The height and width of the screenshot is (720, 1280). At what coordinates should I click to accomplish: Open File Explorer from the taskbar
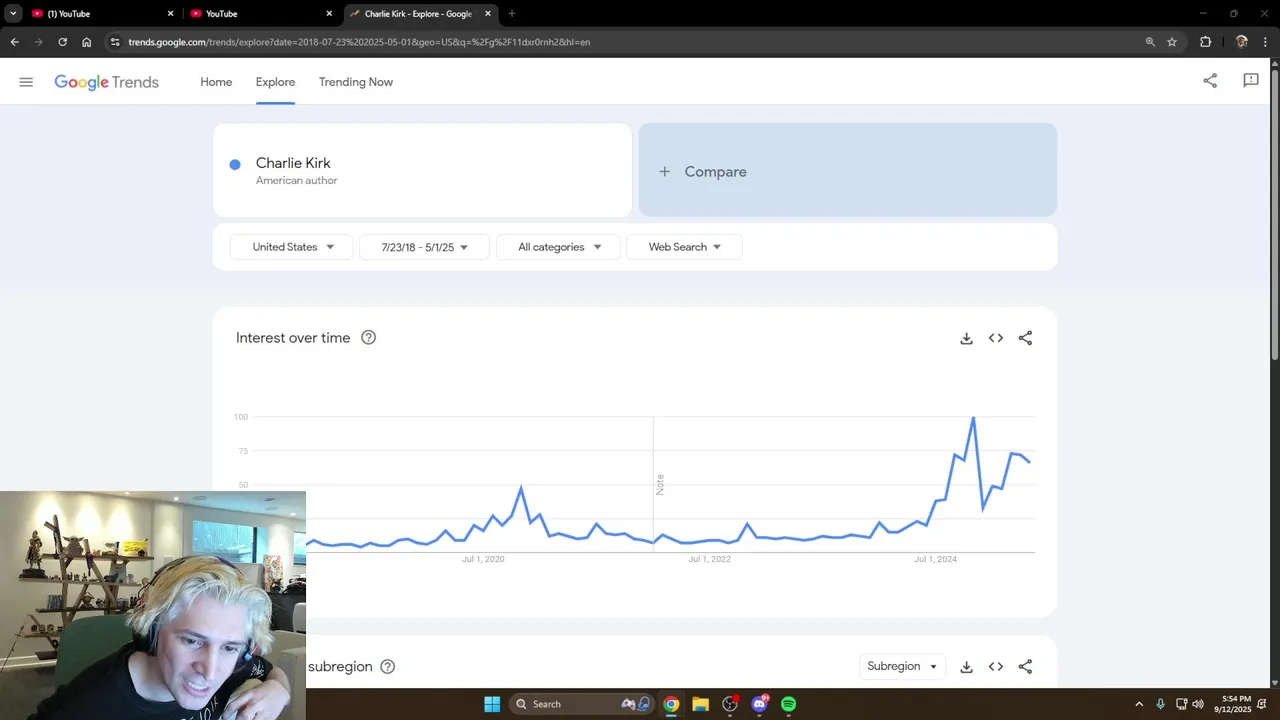click(700, 704)
